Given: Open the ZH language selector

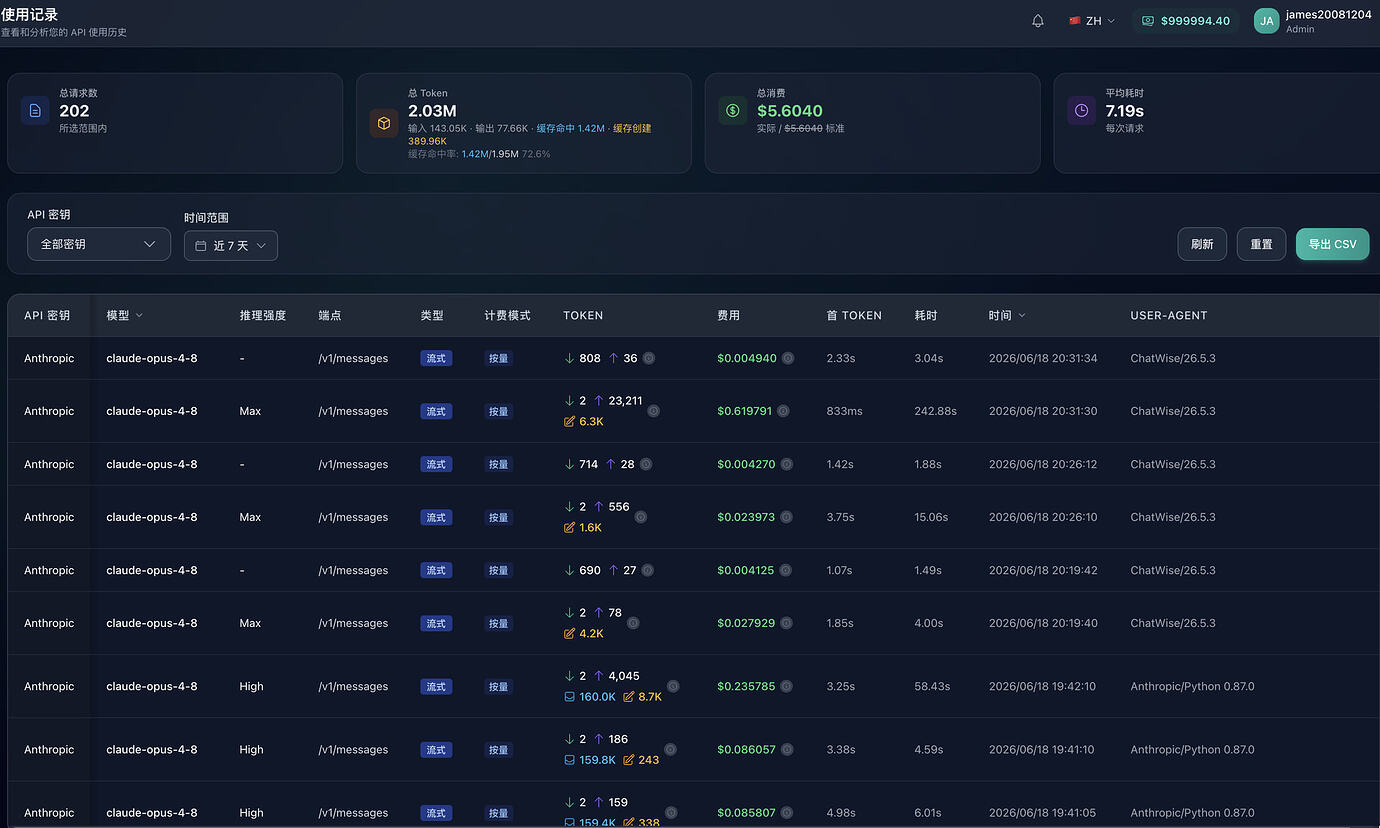Looking at the screenshot, I should 1092,21.
